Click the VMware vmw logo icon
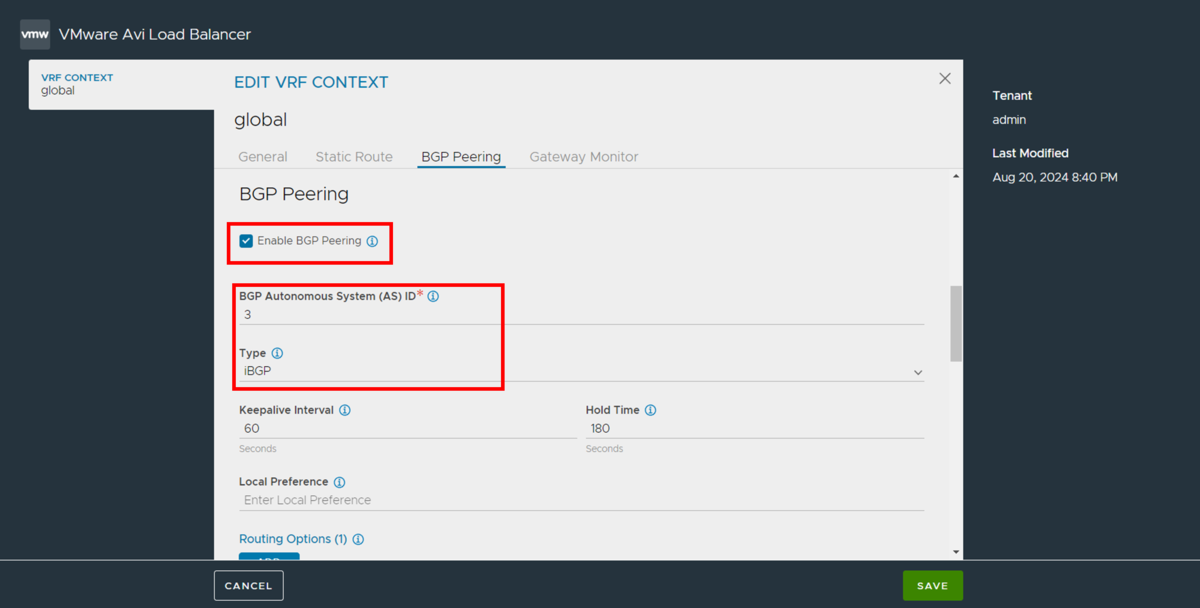This screenshot has height=608, width=1200. (35, 34)
